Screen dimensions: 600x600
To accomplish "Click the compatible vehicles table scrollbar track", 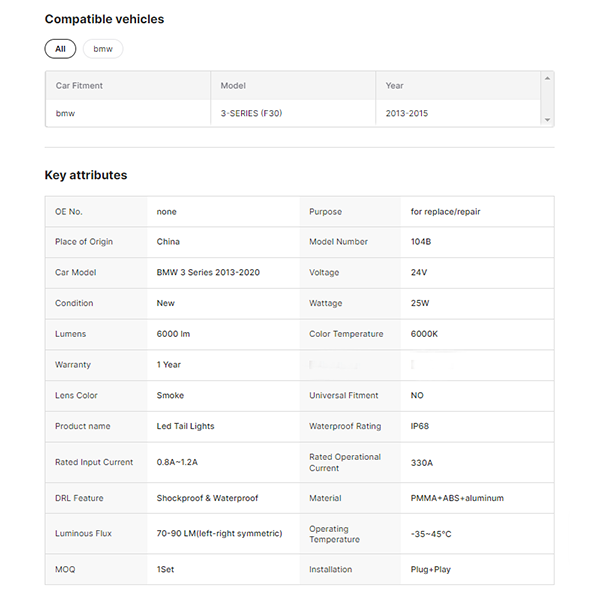I will [547, 99].
